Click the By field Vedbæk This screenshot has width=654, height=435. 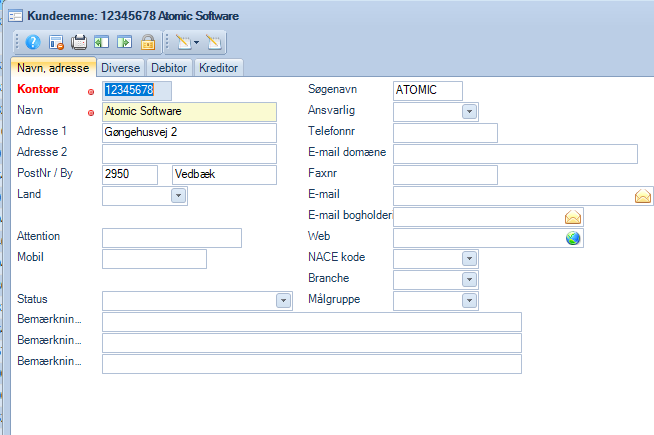tap(224, 175)
